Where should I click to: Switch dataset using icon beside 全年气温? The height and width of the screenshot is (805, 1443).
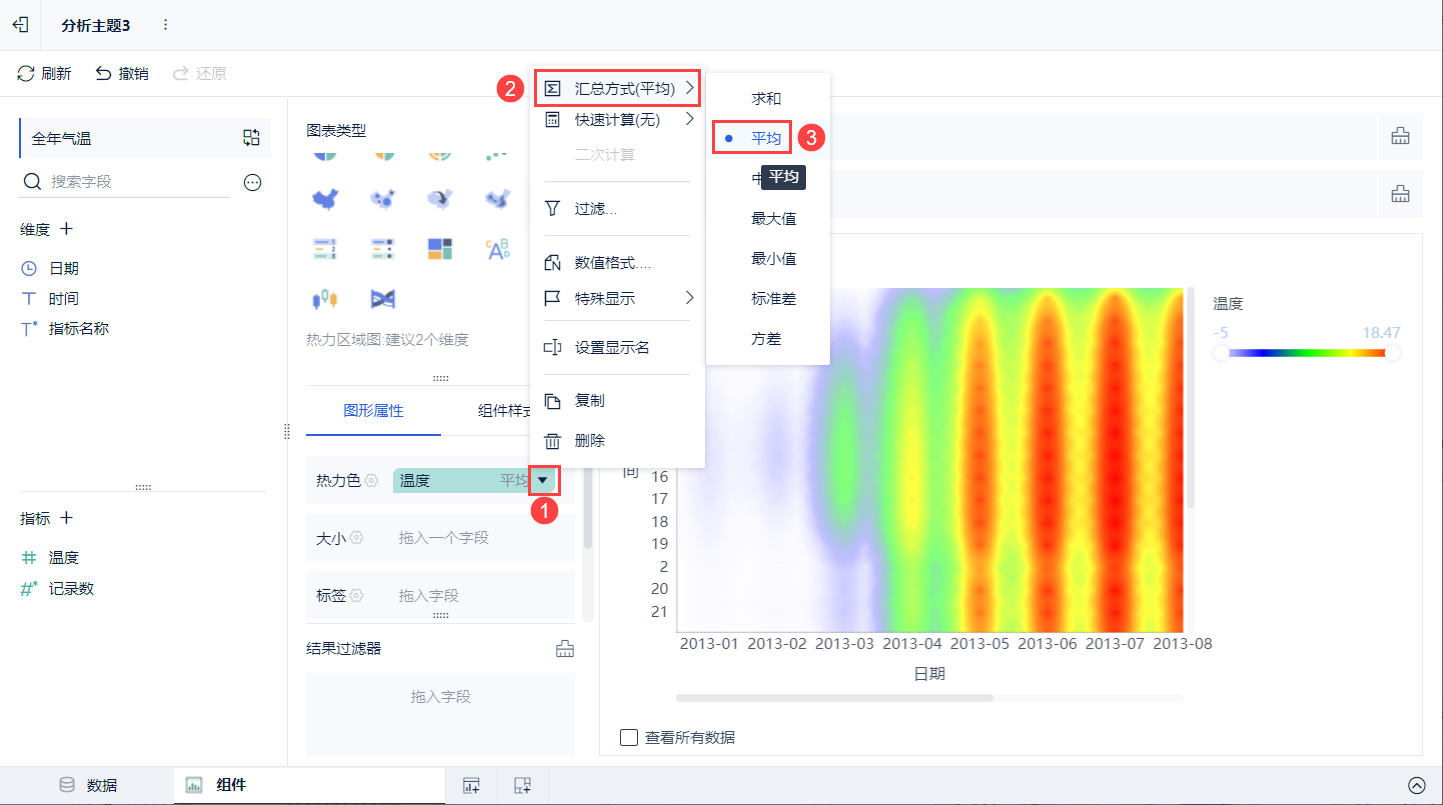coord(251,138)
